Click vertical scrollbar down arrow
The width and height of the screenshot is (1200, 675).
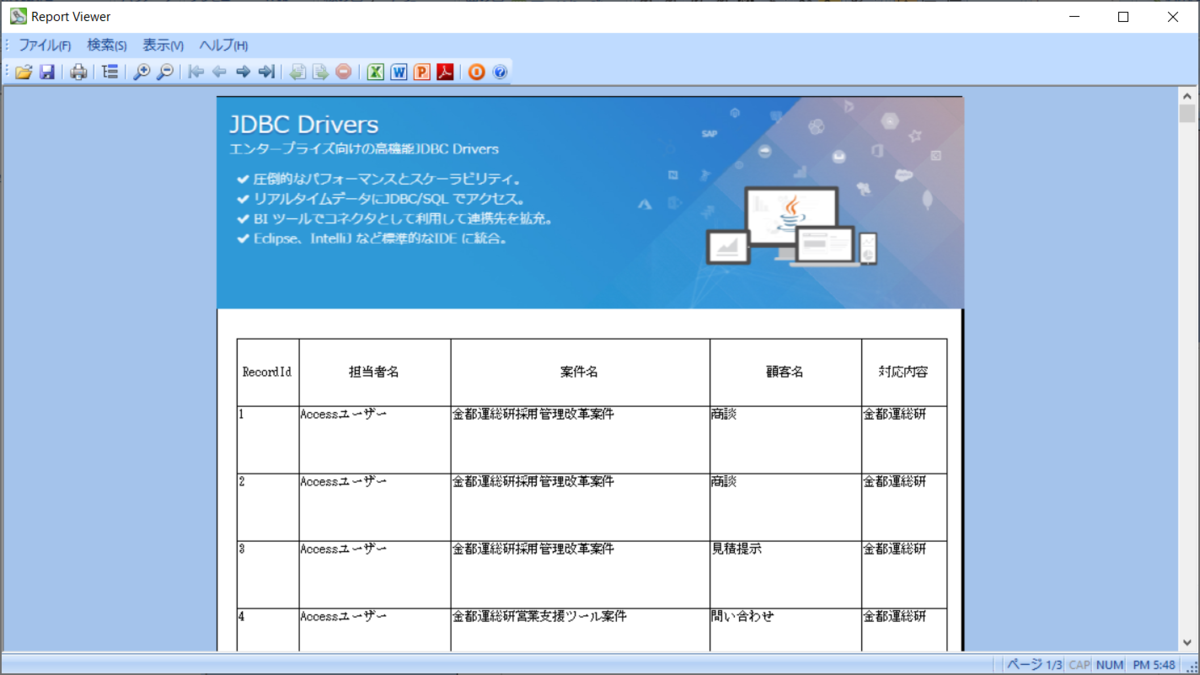pos(1187,644)
